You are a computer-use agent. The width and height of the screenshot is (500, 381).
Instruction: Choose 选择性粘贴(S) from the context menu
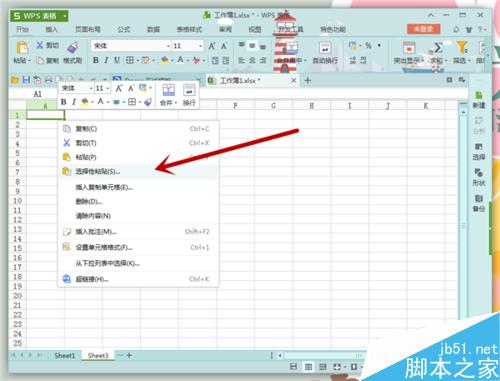click(138, 172)
